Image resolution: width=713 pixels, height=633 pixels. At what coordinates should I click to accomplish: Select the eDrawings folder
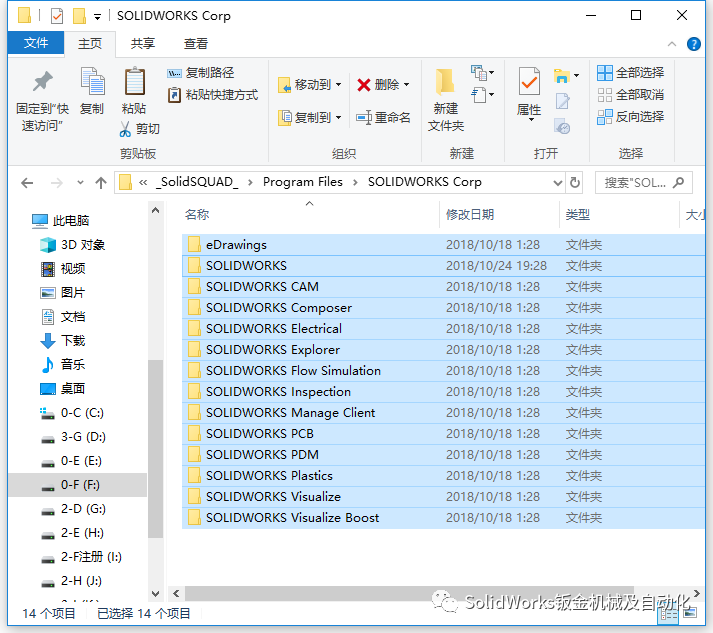click(443, 245)
